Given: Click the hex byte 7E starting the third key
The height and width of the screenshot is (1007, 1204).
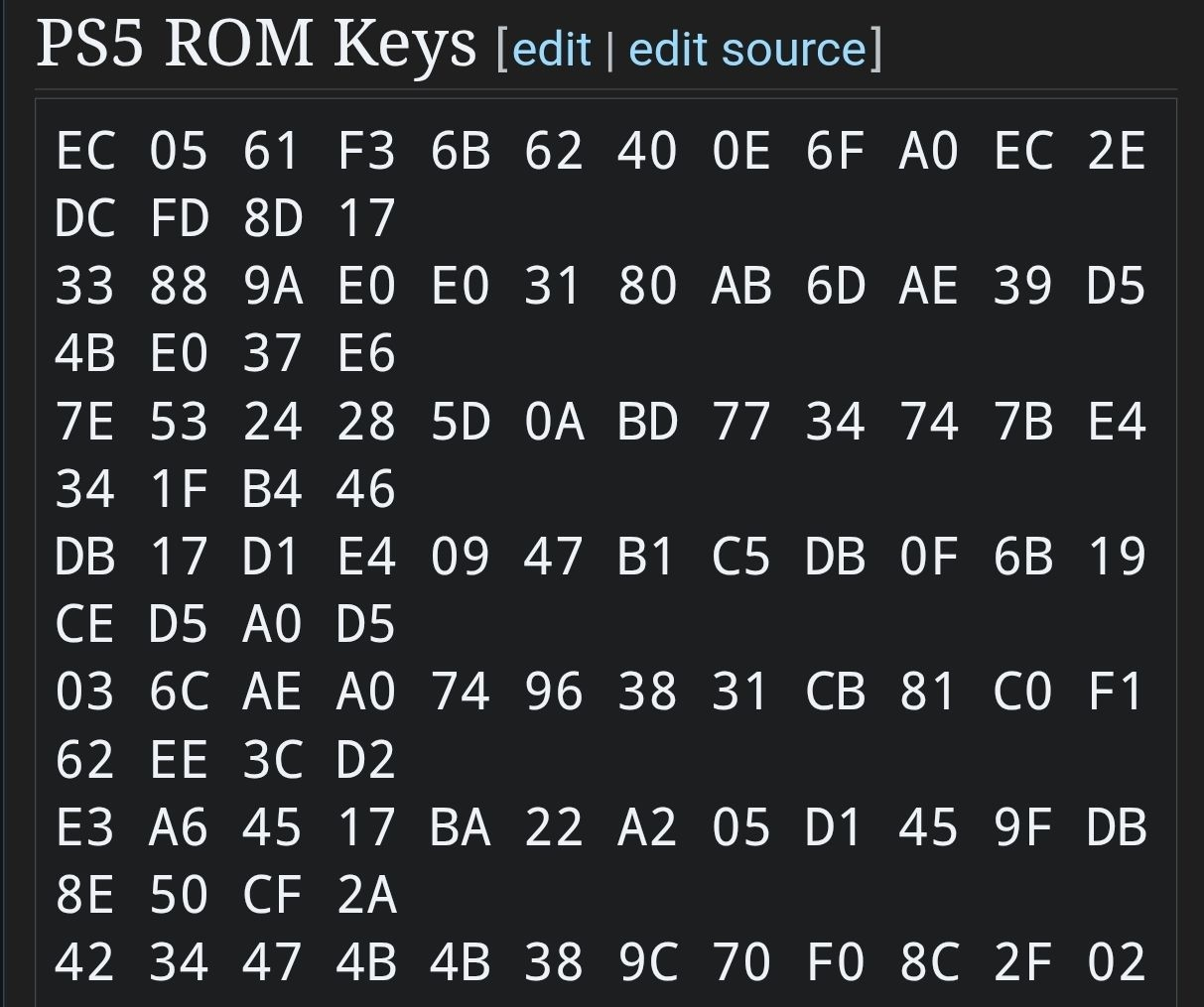Looking at the screenshot, I should pos(84,423).
